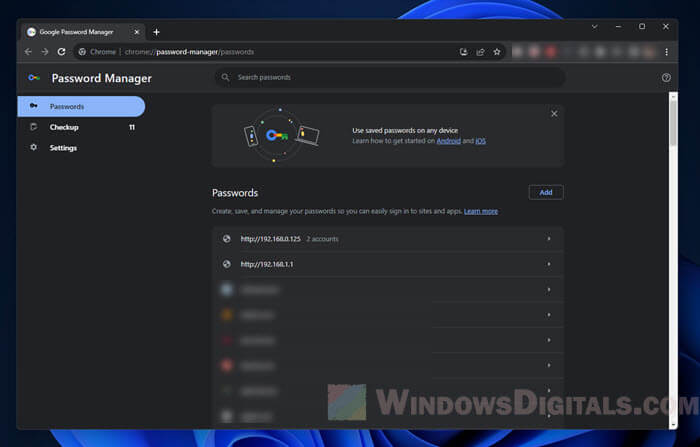Click the Chrome site info icon in address bar
Viewport: 700px width, 447px height.
tap(82, 52)
